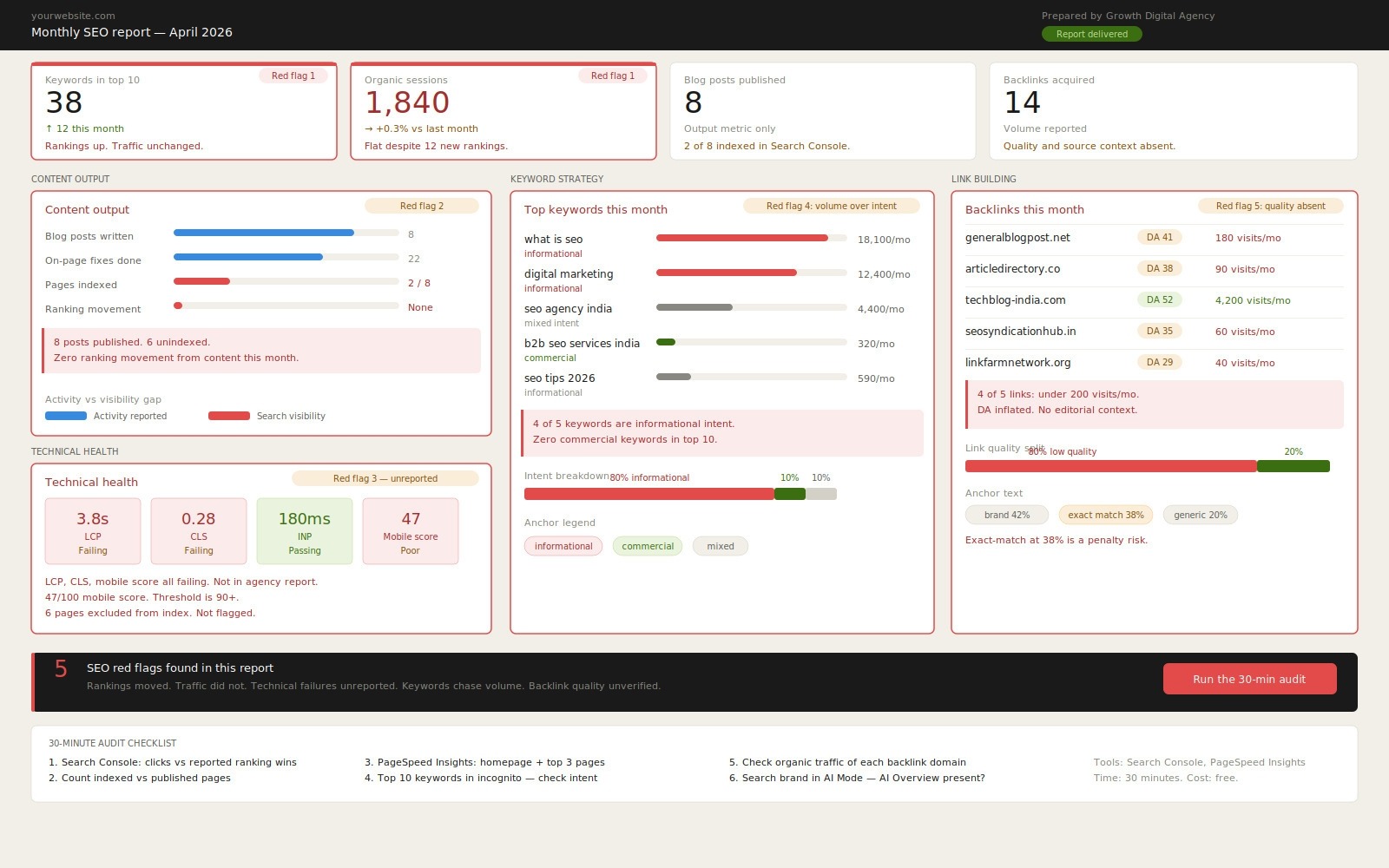Viewport: 1389px width, 868px height.
Task: Select the 3.8s LCP Failing tile
Action: pos(93,531)
